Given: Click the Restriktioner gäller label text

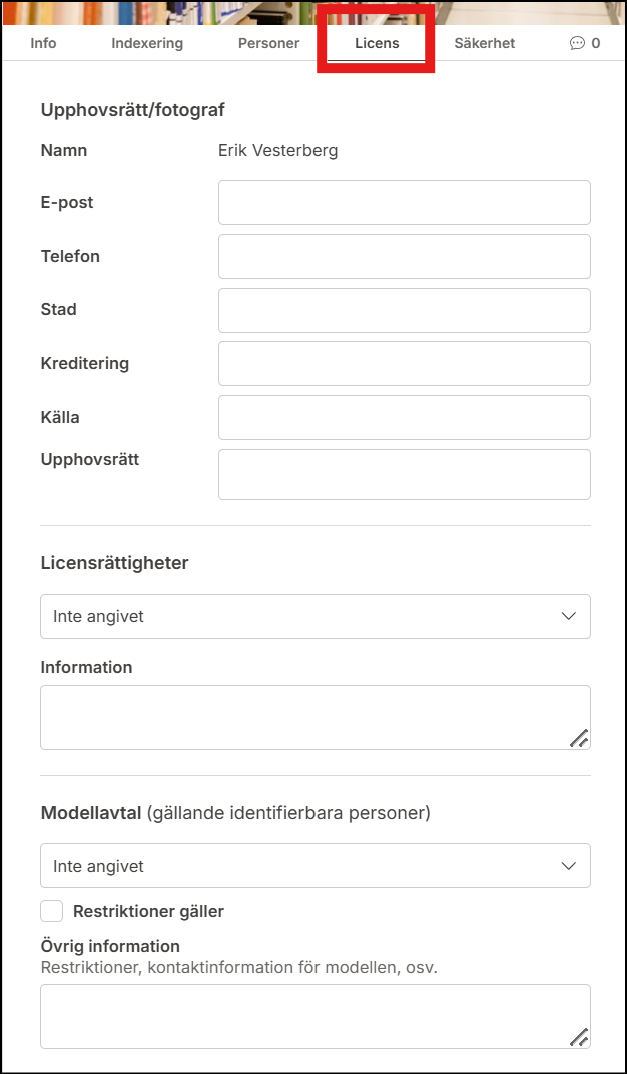Looking at the screenshot, I should [148, 911].
